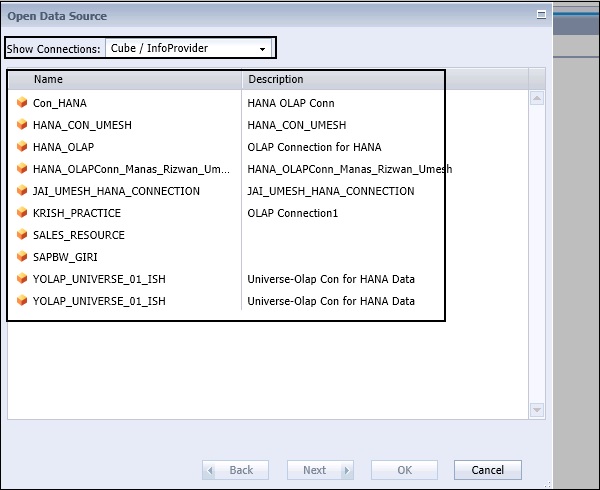
Task: Select the Con_HANA connection name
Action: coord(60,103)
